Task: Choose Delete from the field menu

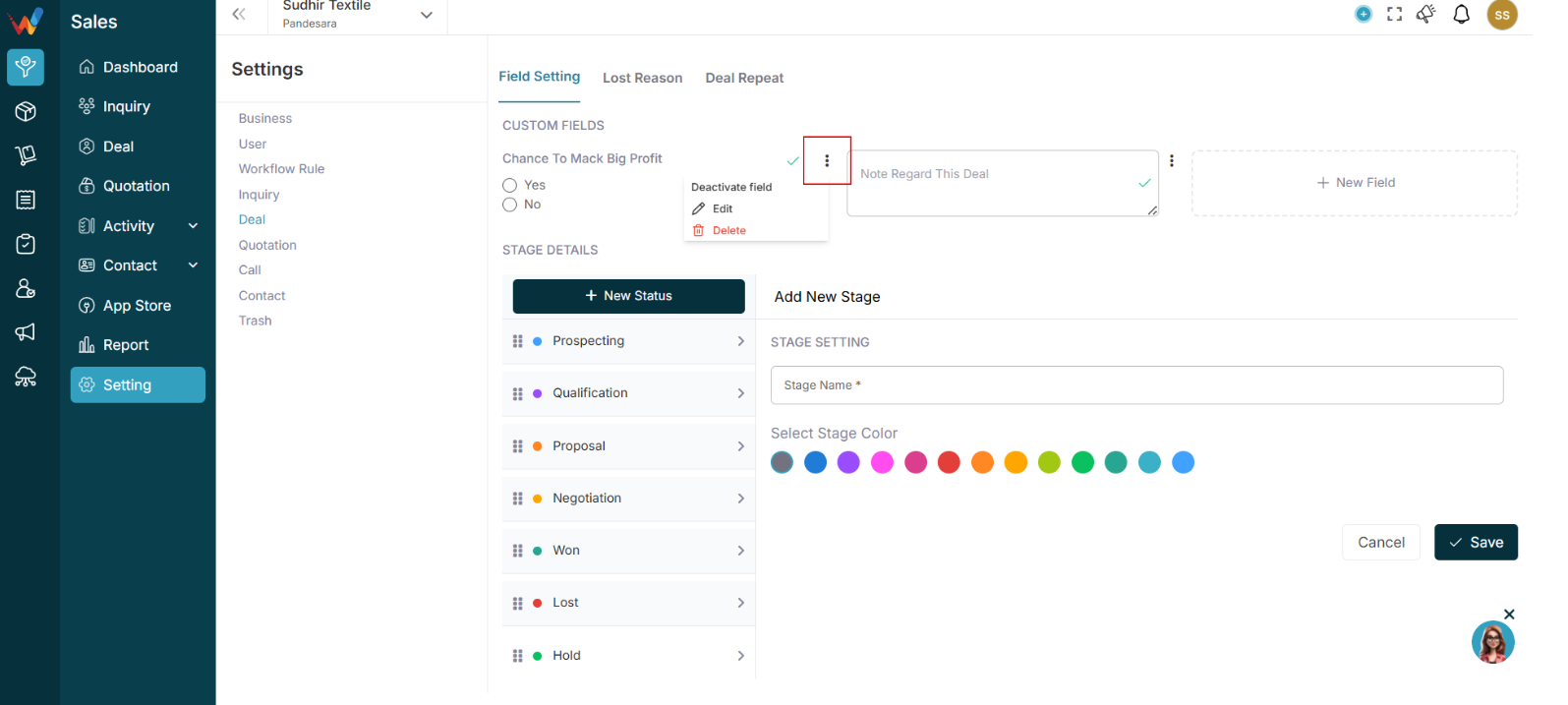Action: [x=728, y=230]
